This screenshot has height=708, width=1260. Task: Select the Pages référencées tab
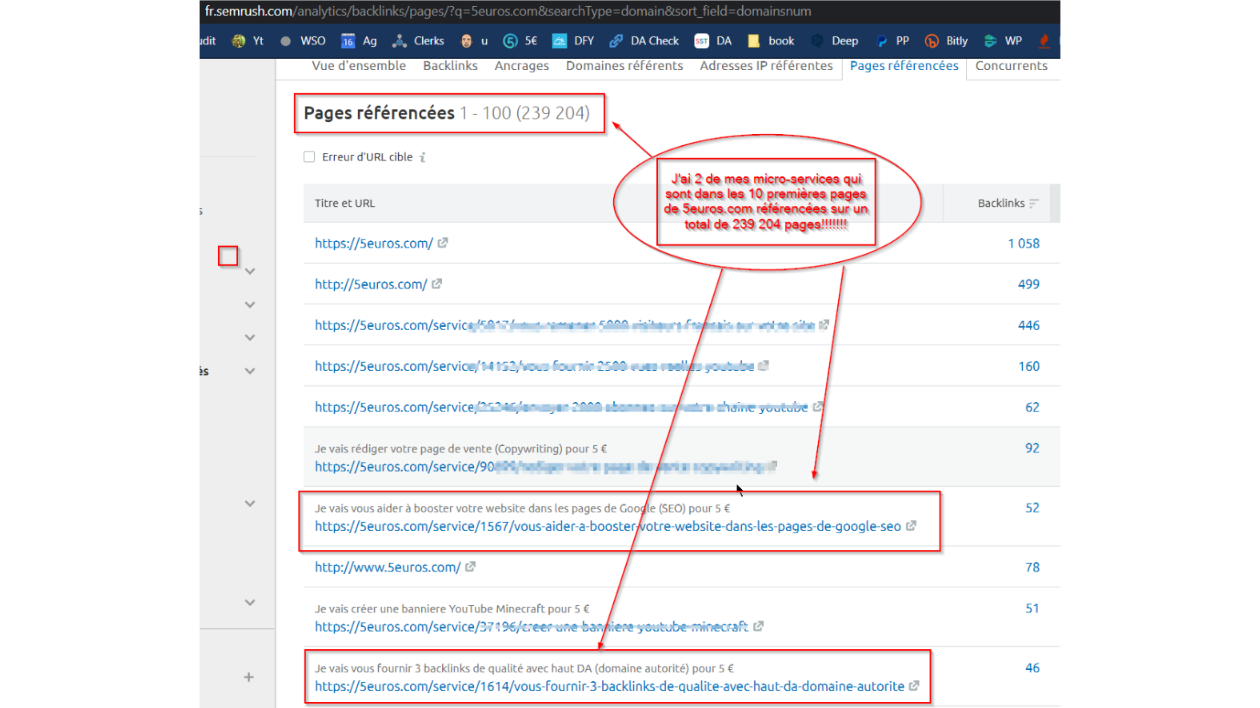(904, 66)
